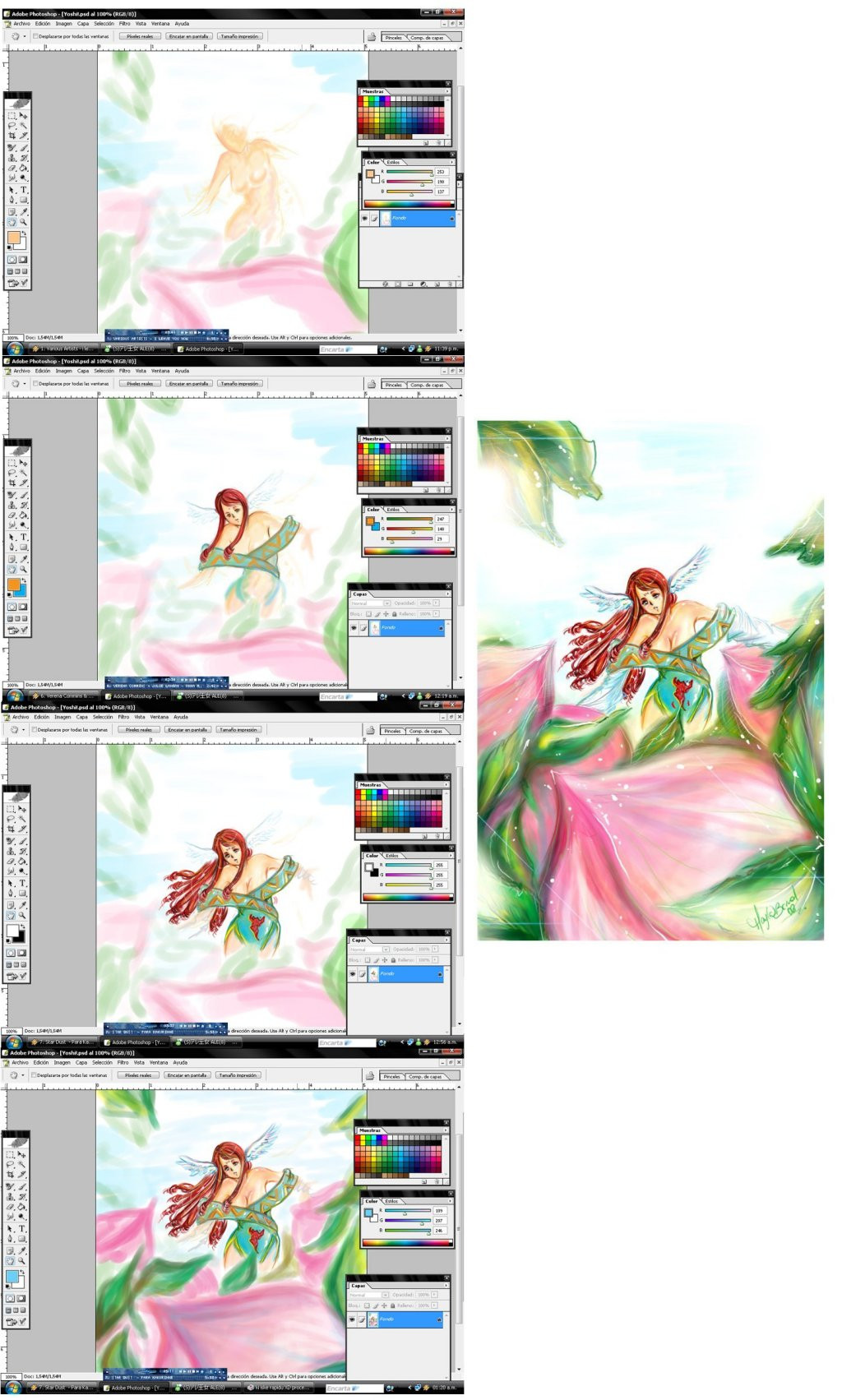The width and height of the screenshot is (842, 1400).
Task: Select Zoom tool in 11:39 p.m. screenshot
Action: (x=23, y=222)
